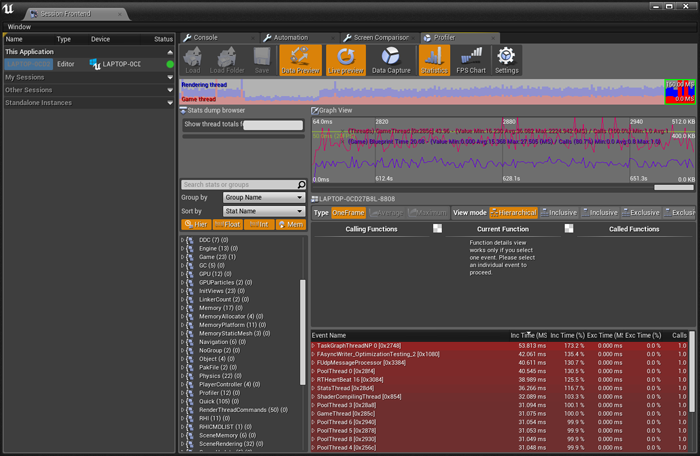
Task: Select the OneFrame type button
Action: pos(348,213)
